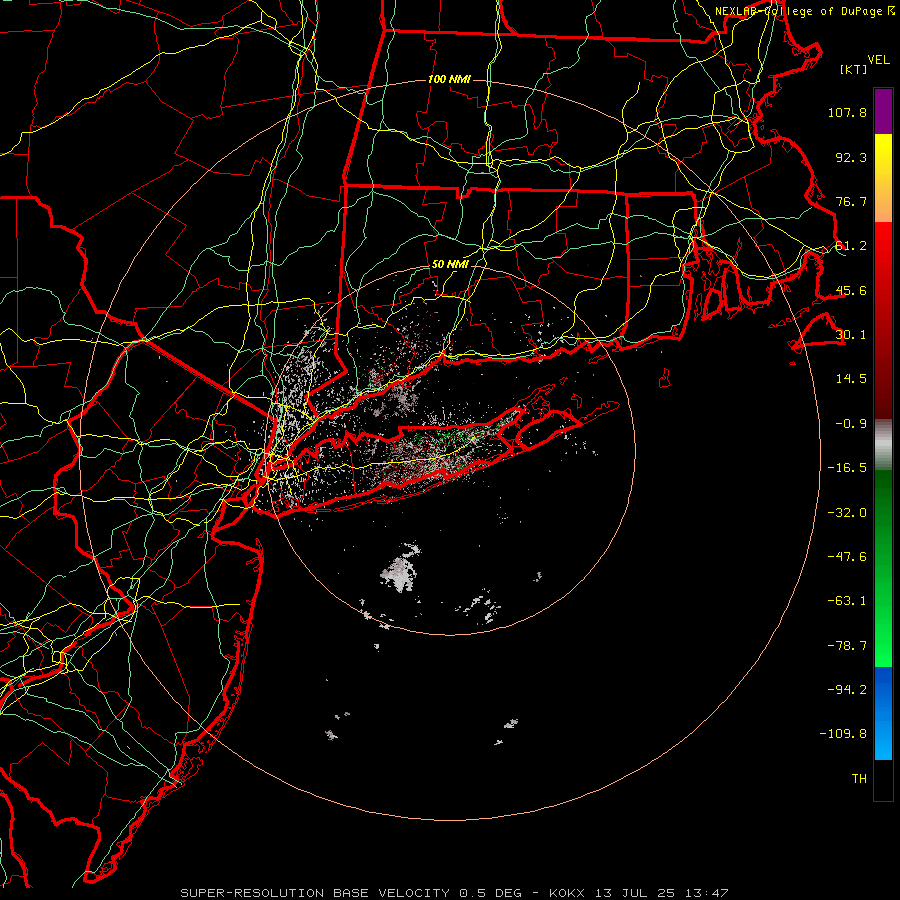Click the 45.6 velocity legend value
Viewport: 900px width, 900px height.
point(851,290)
